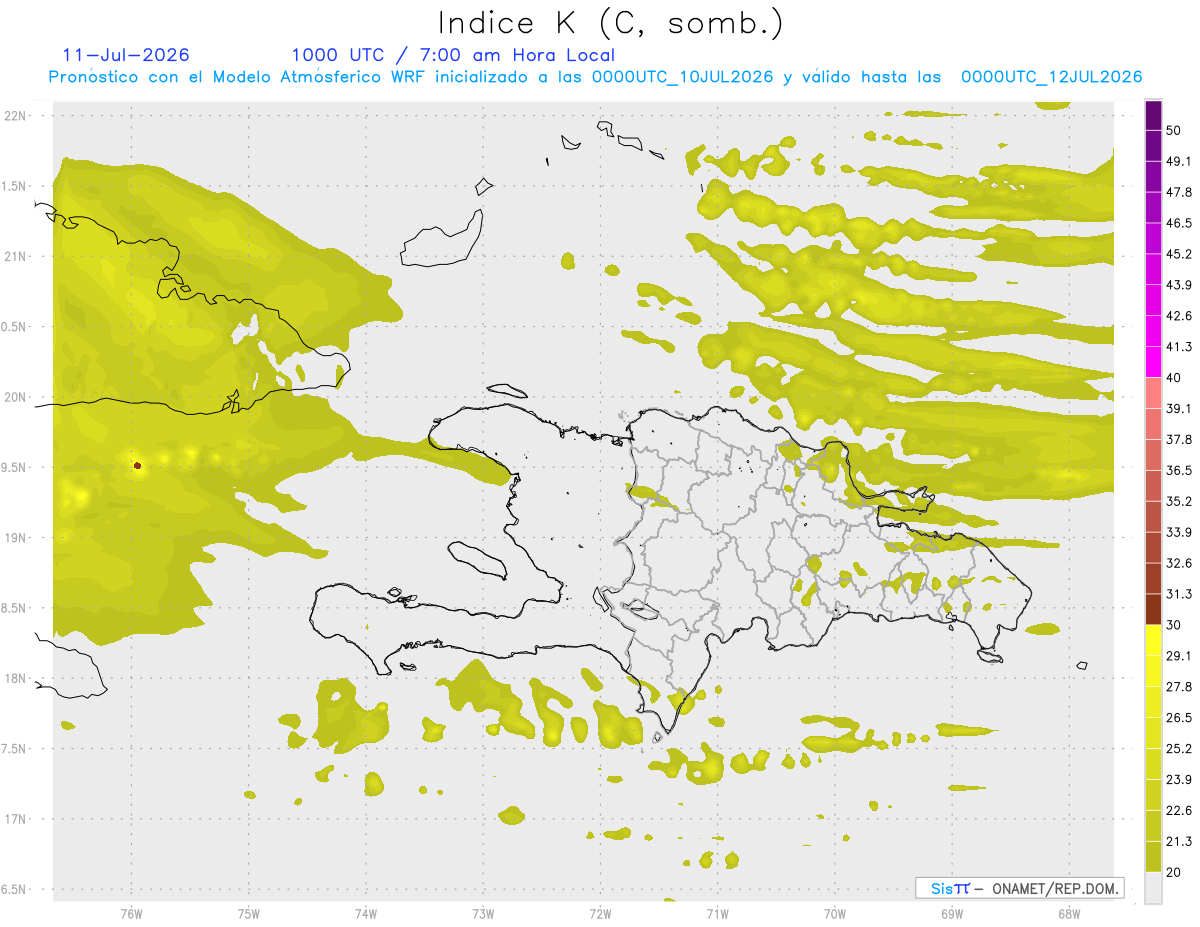1200x927 pixels.
Task: Click the '70W' longitude label
Action: (835, 914)
